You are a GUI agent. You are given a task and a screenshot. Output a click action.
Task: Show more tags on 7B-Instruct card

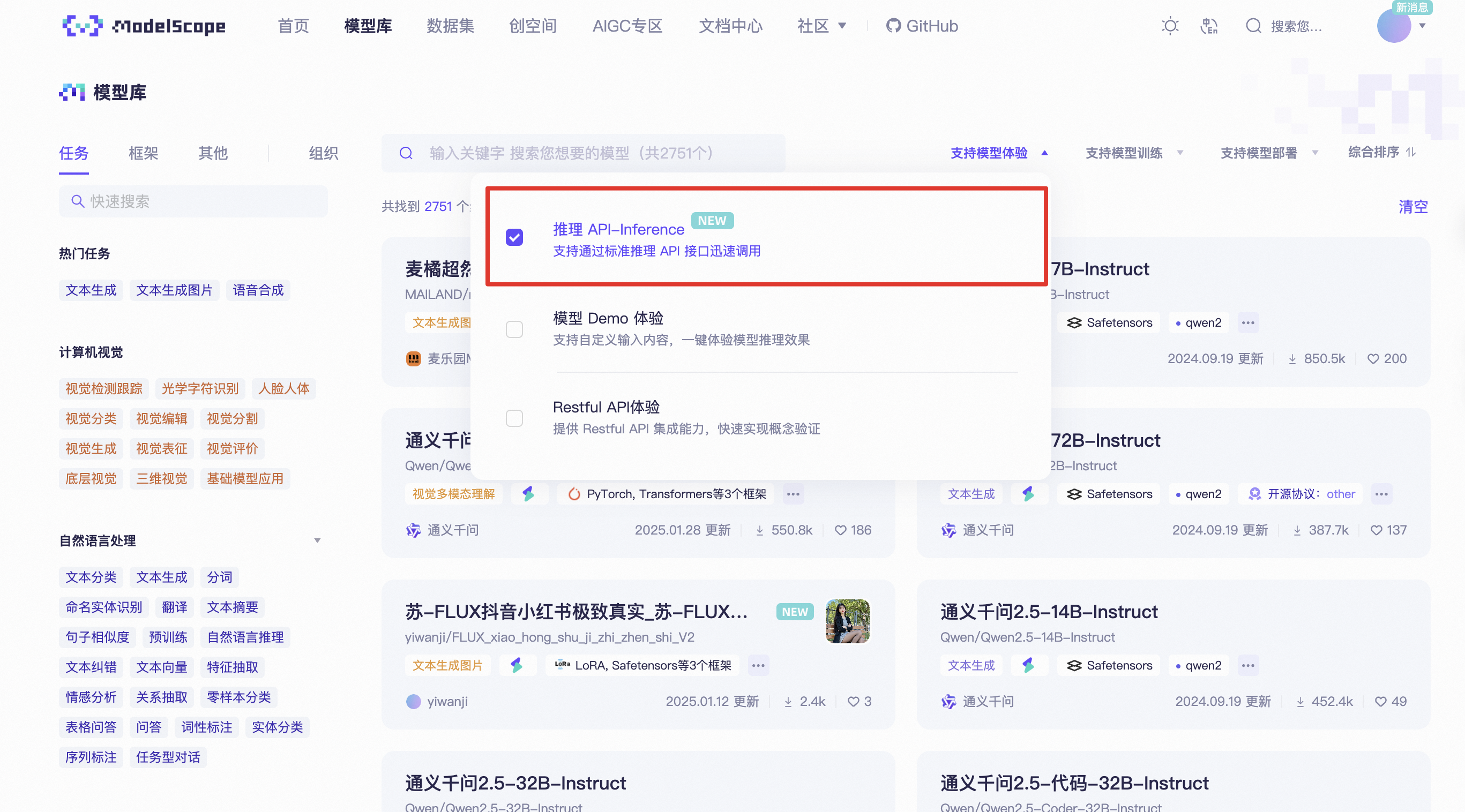pos(1248,323)
